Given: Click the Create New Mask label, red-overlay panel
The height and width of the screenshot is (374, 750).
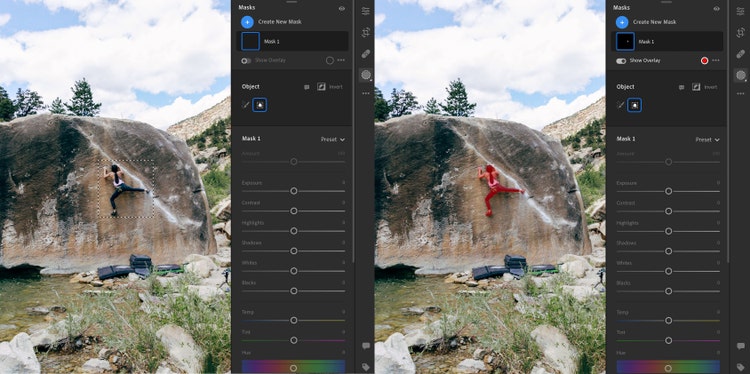Looking at the screenshot, I should (x=655, y=22).
